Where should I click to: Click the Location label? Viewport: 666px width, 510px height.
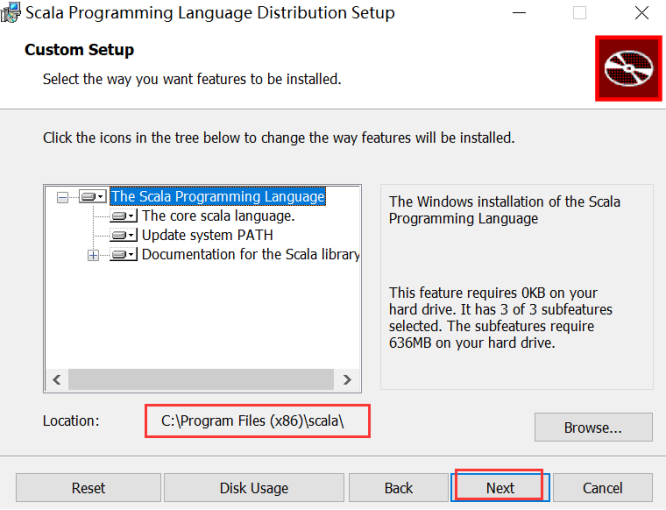point(71,421)
